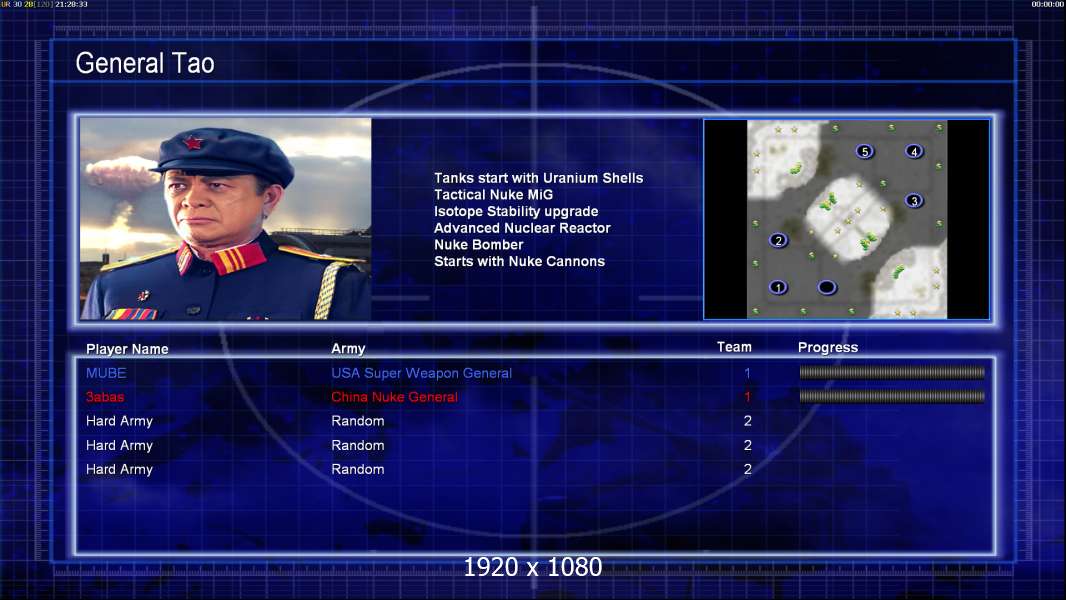The width and height of the screenshot is (1066, 600).
Task: Click the Progress column header
Action: tap(827, 348)
